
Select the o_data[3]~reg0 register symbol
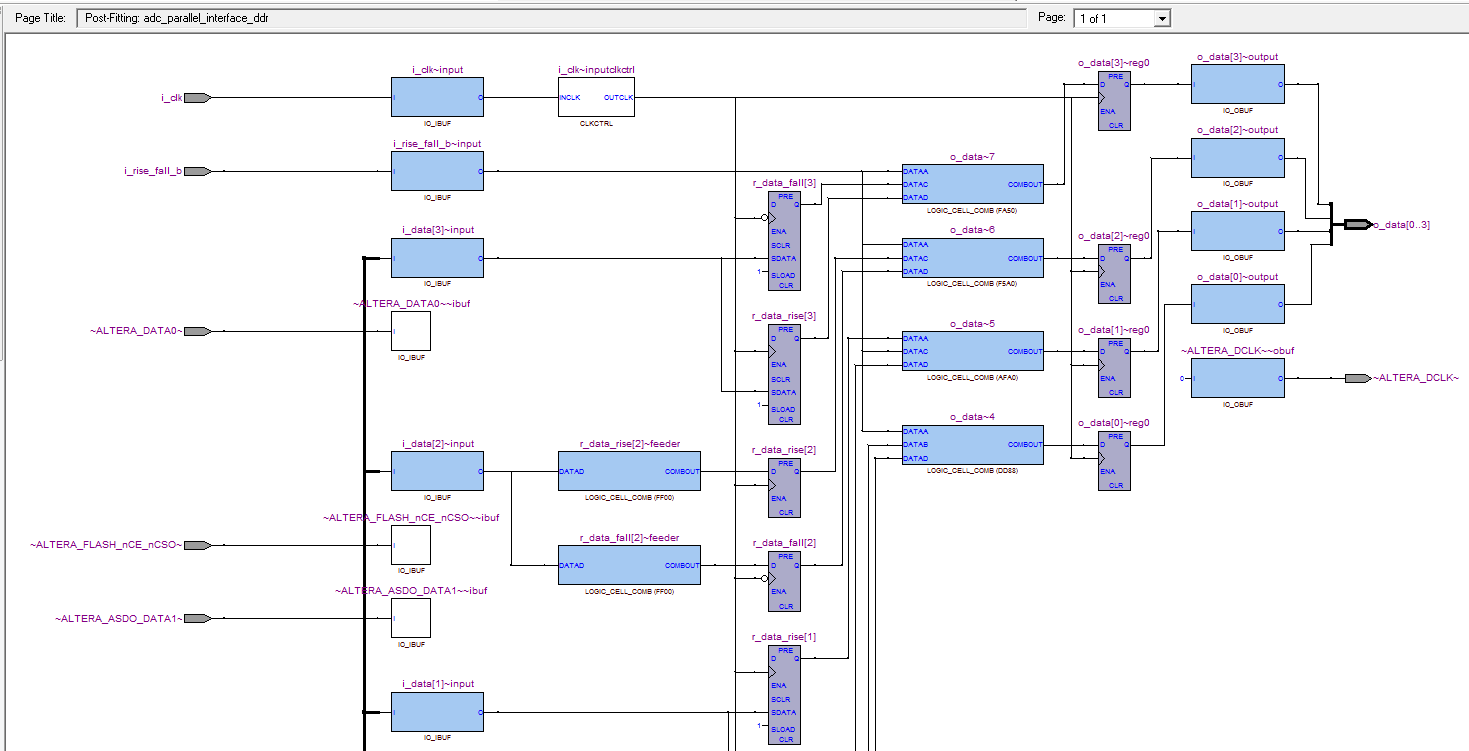pos(1114,101)
